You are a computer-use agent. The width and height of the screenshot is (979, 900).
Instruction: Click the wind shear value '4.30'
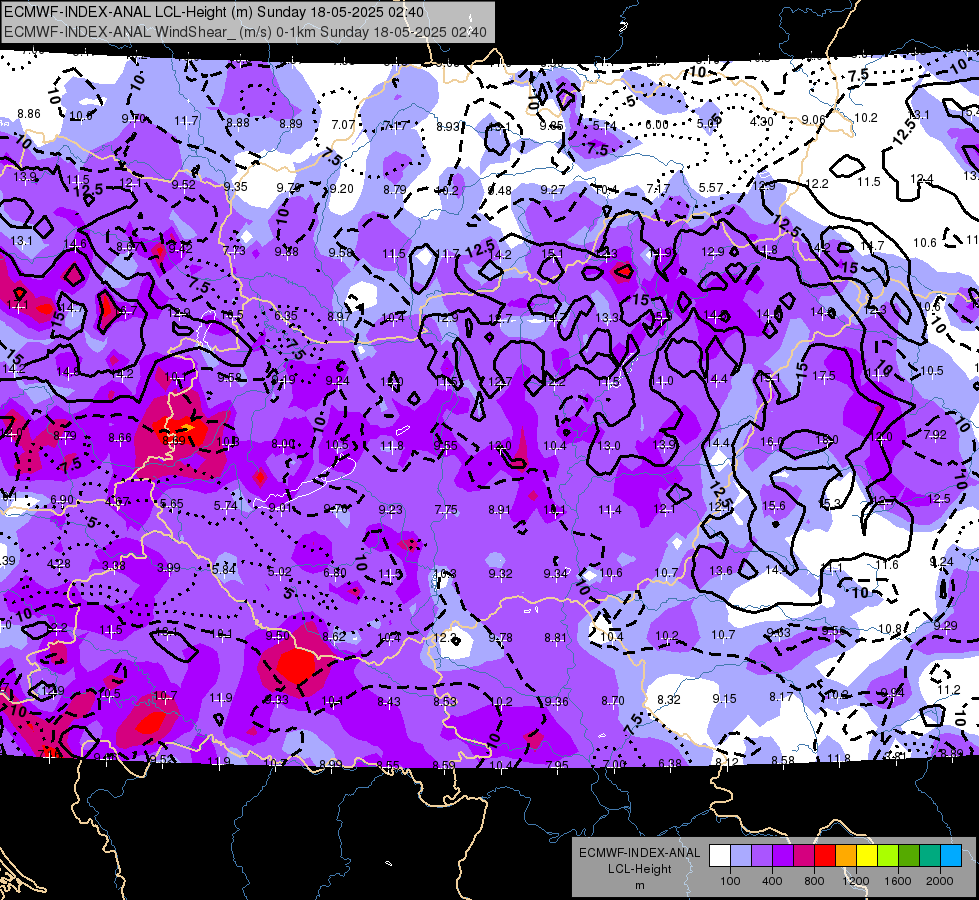point(762,122)
